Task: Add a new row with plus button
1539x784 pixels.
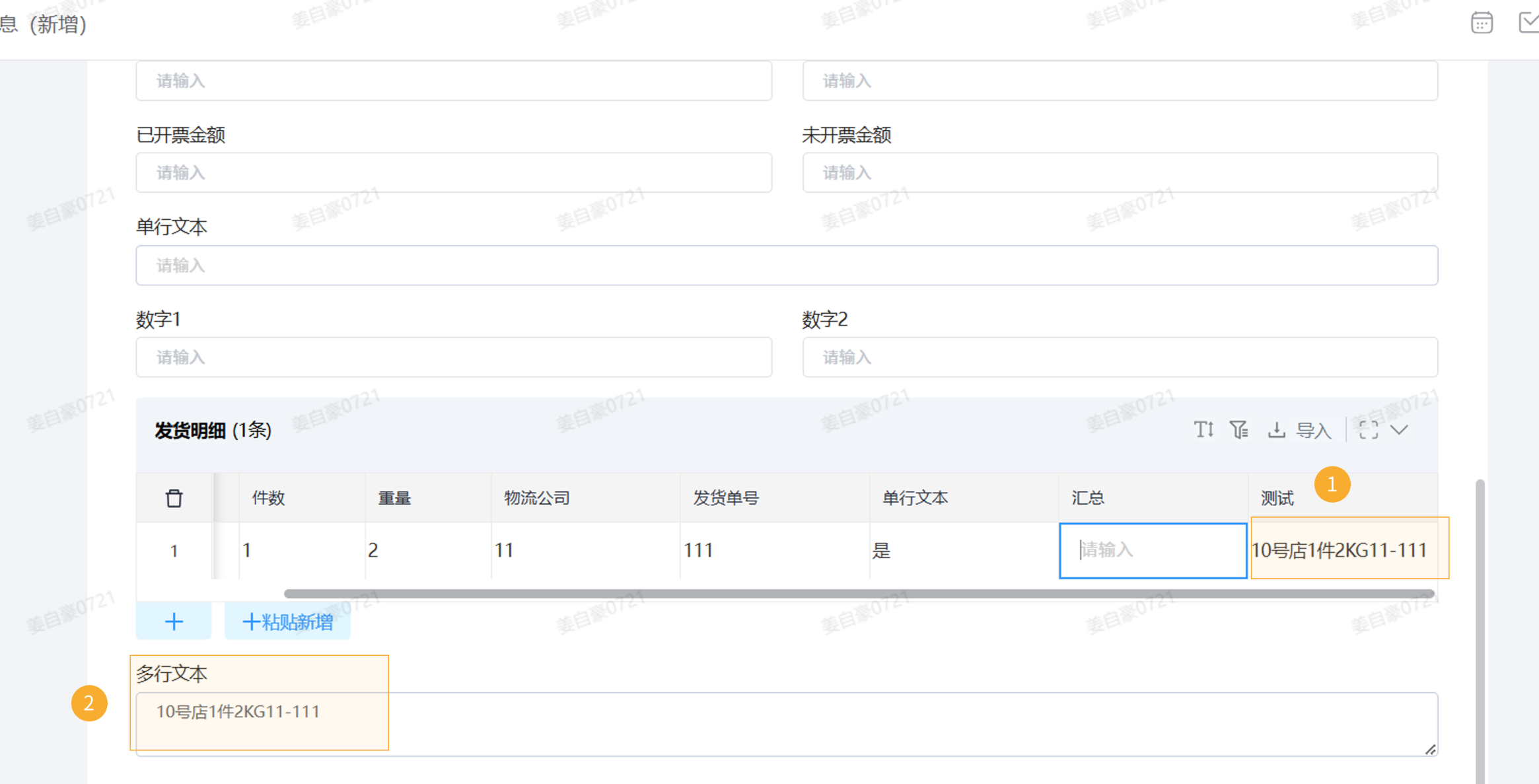Action: [174, 622]
